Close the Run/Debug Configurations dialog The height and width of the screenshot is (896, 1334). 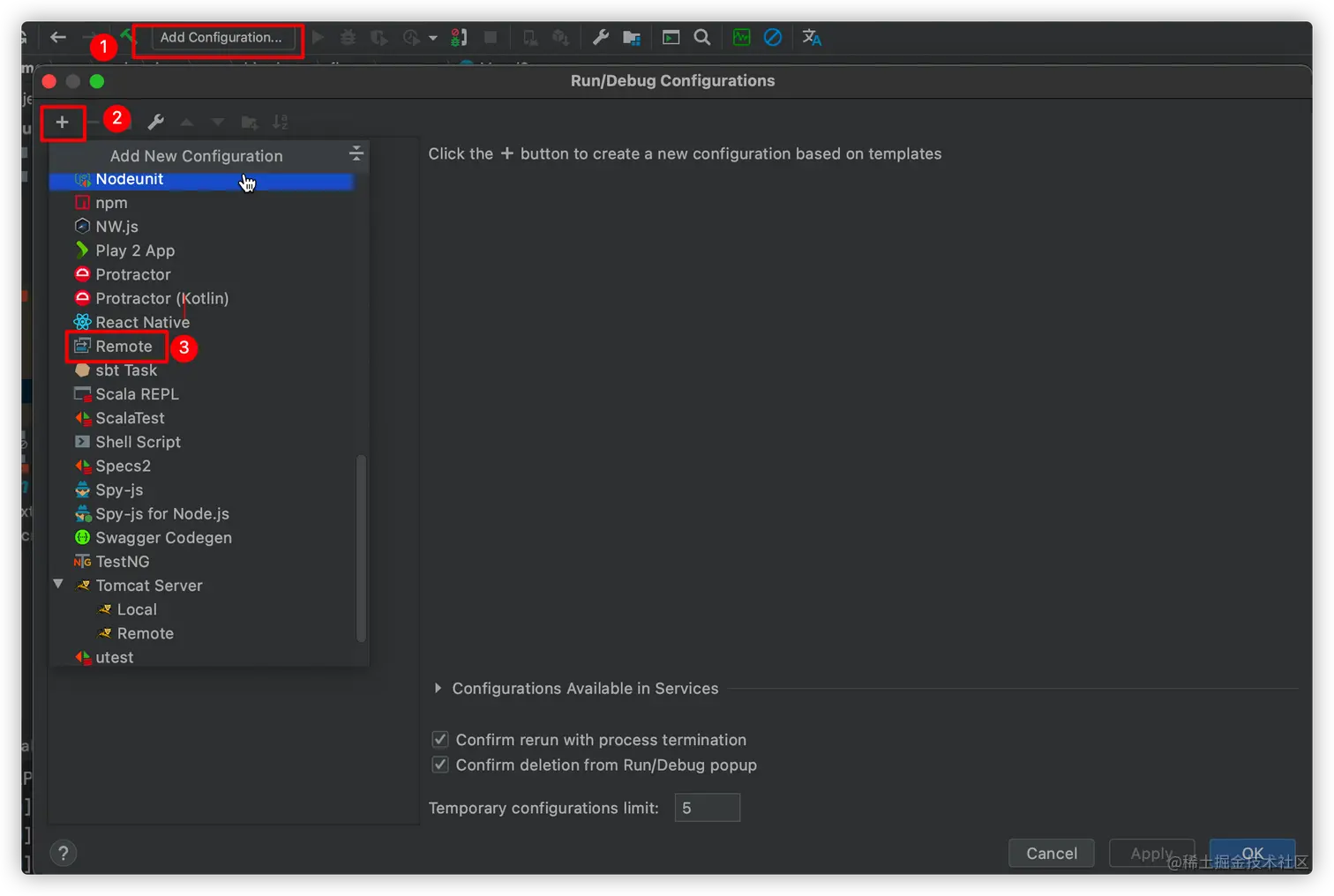[x=49, y=81]
